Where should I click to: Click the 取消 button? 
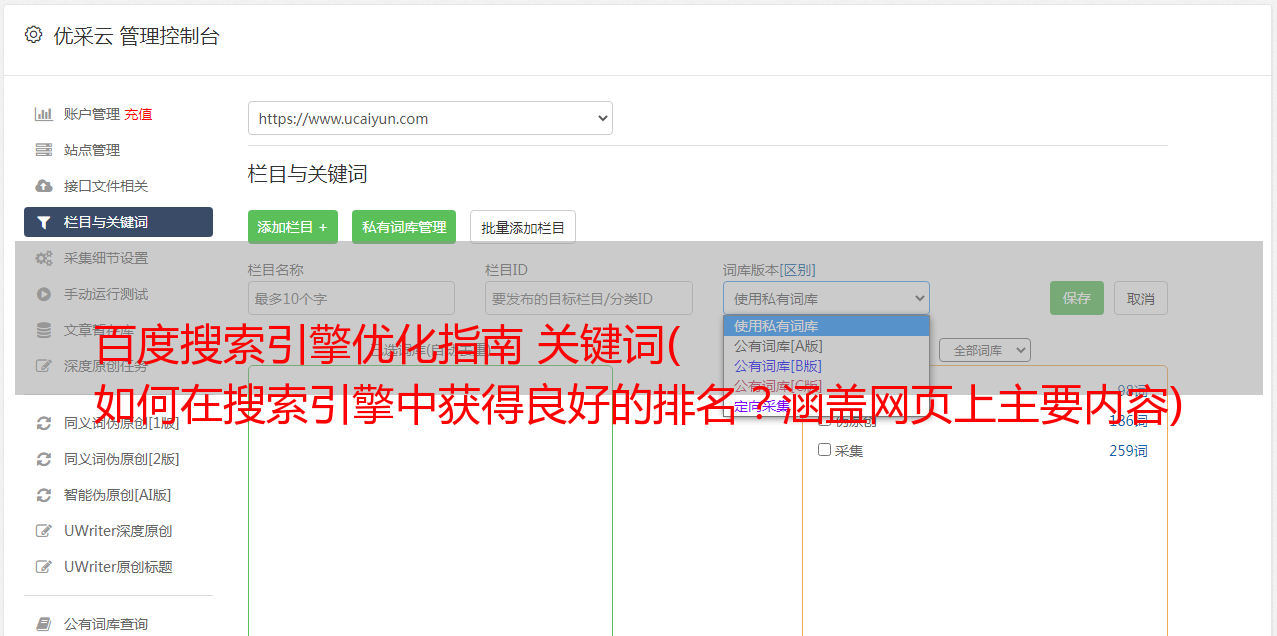(x=1141, y=298)
